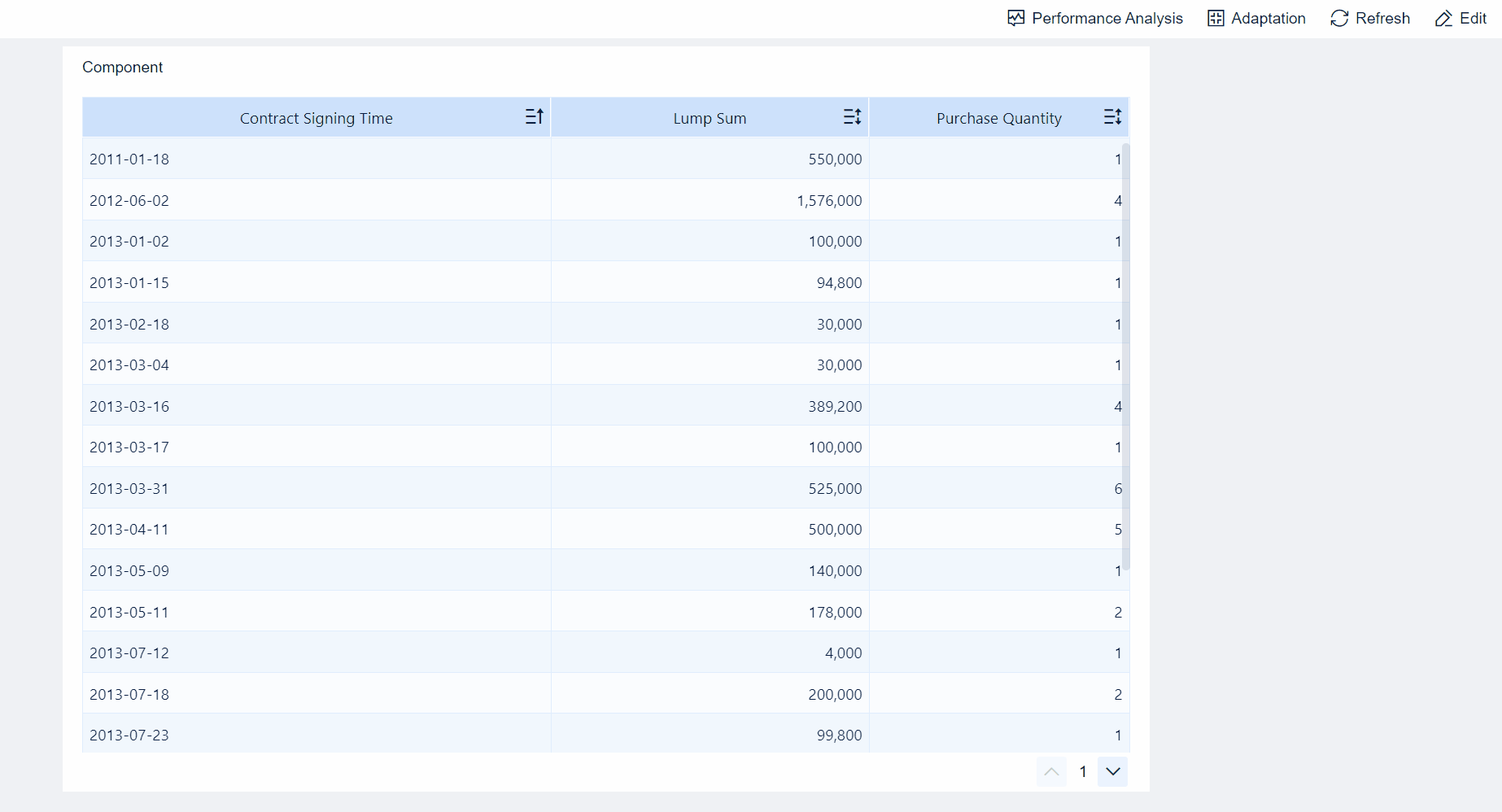Click lump sum value 4,000
Viewport: 1502px width, 812px height.
[843, 653]
